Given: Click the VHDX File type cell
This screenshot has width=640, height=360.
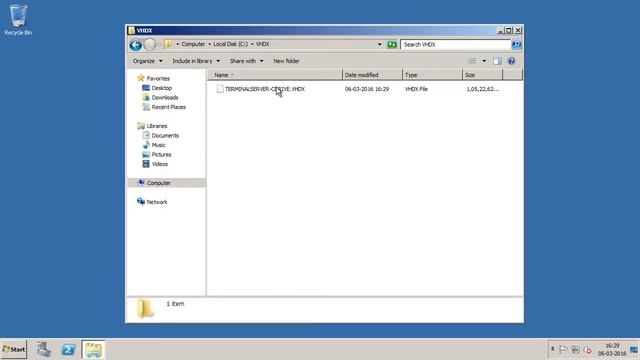Looking at the screenshot, I should tap(416, 89).
